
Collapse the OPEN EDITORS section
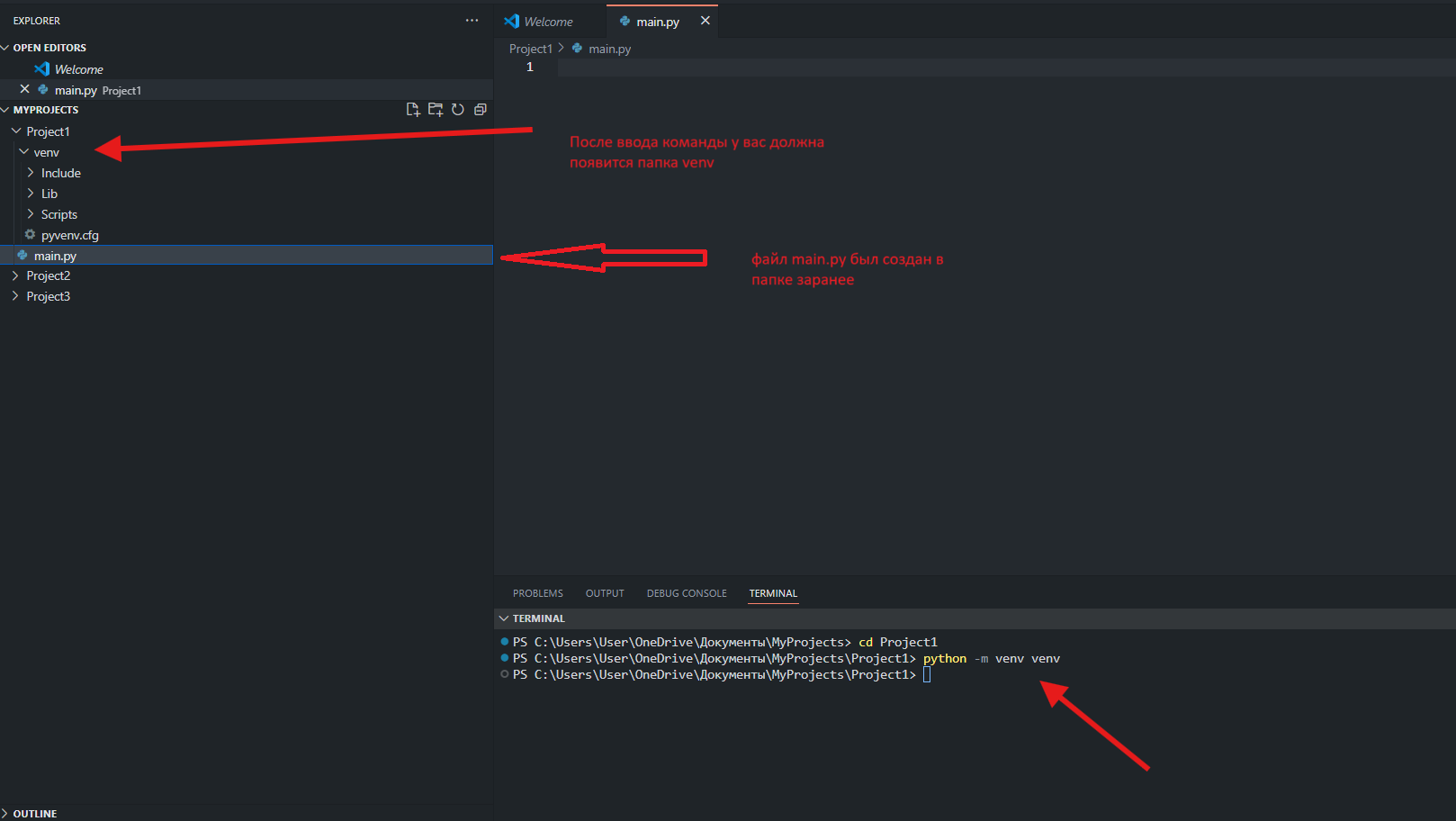coord(49,48)
